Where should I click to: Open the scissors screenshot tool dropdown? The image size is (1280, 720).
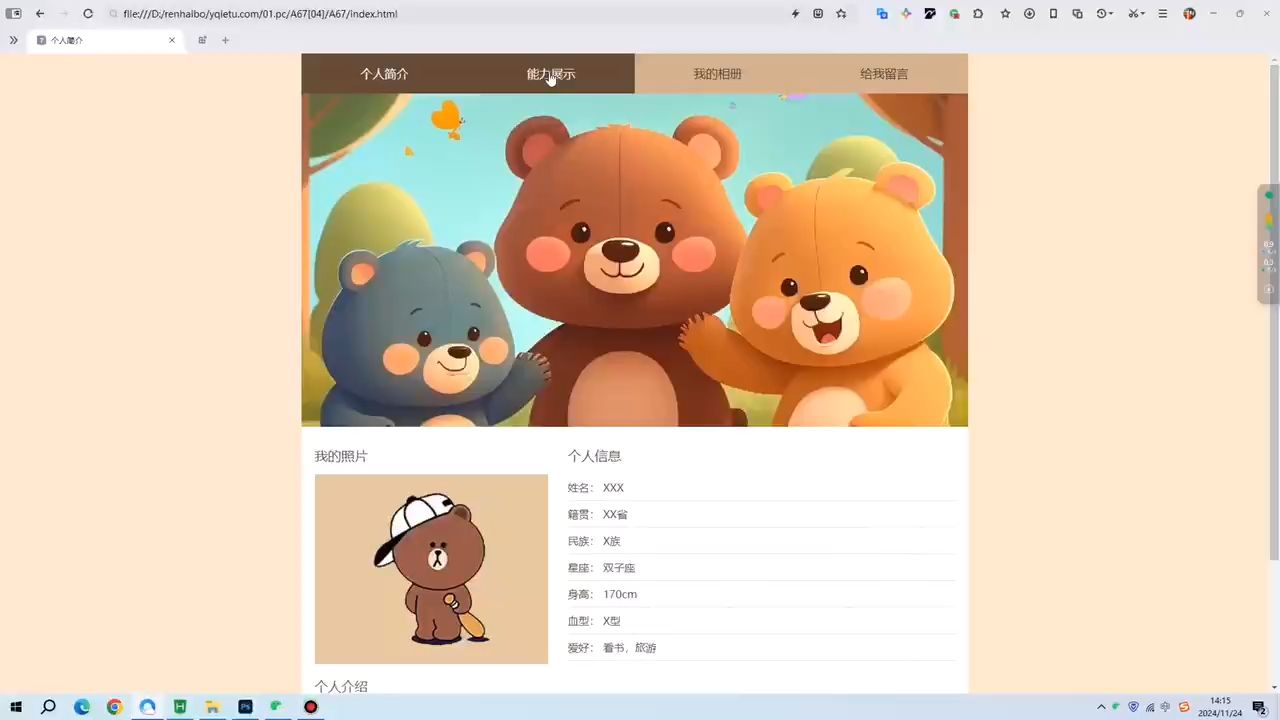pos(1136,14)
